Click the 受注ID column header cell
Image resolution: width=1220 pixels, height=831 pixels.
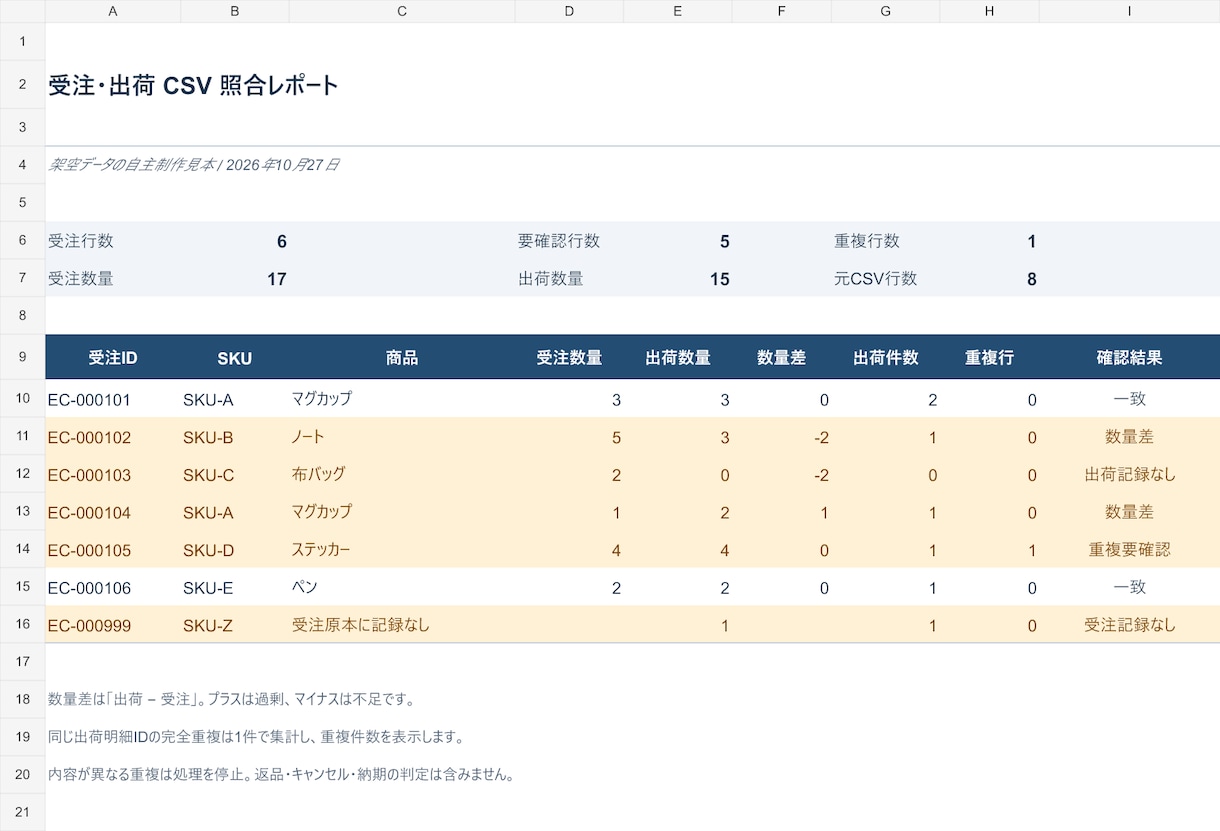pyautogui.click(x=113, y=357)
